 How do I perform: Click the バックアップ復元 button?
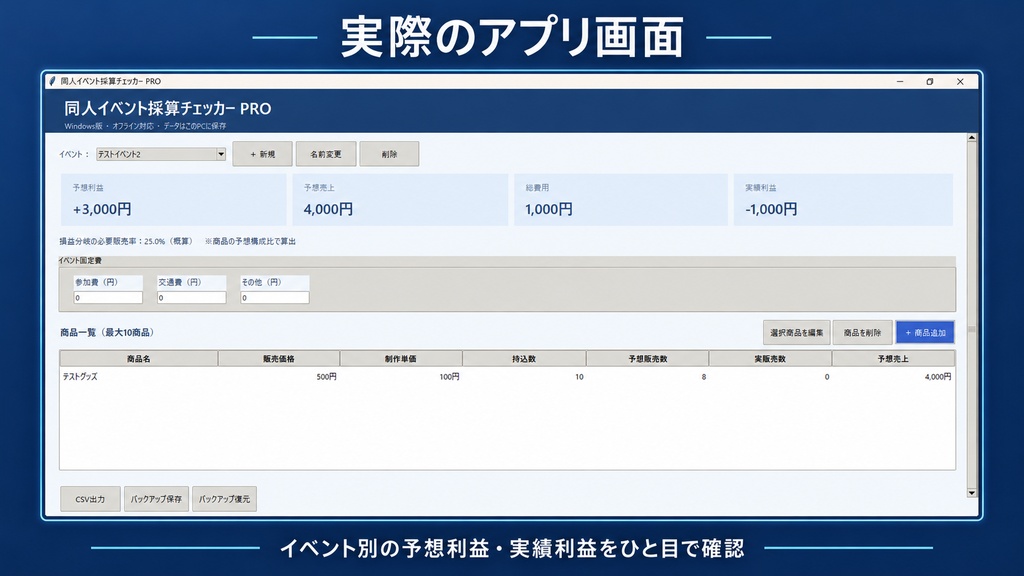click(x=225, y=499)
